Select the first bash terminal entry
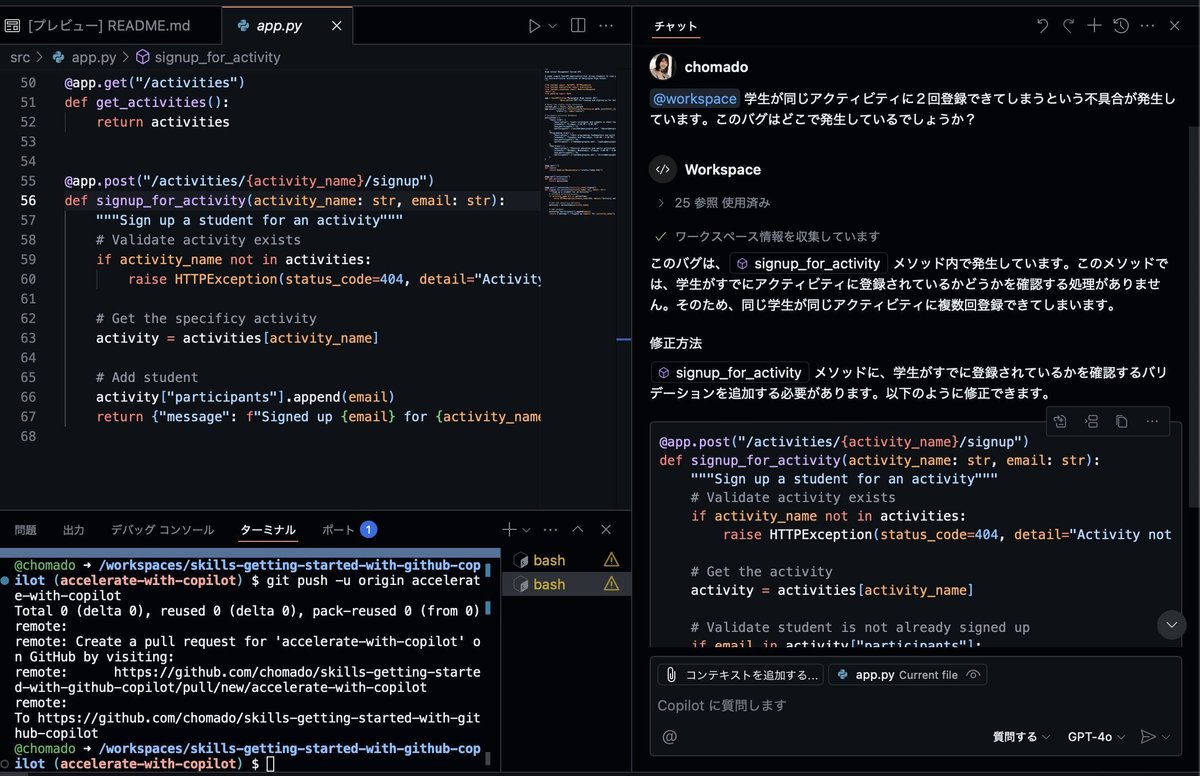Image resolution: width=1200 pixels, height=776 pixels. click(566, 560)
